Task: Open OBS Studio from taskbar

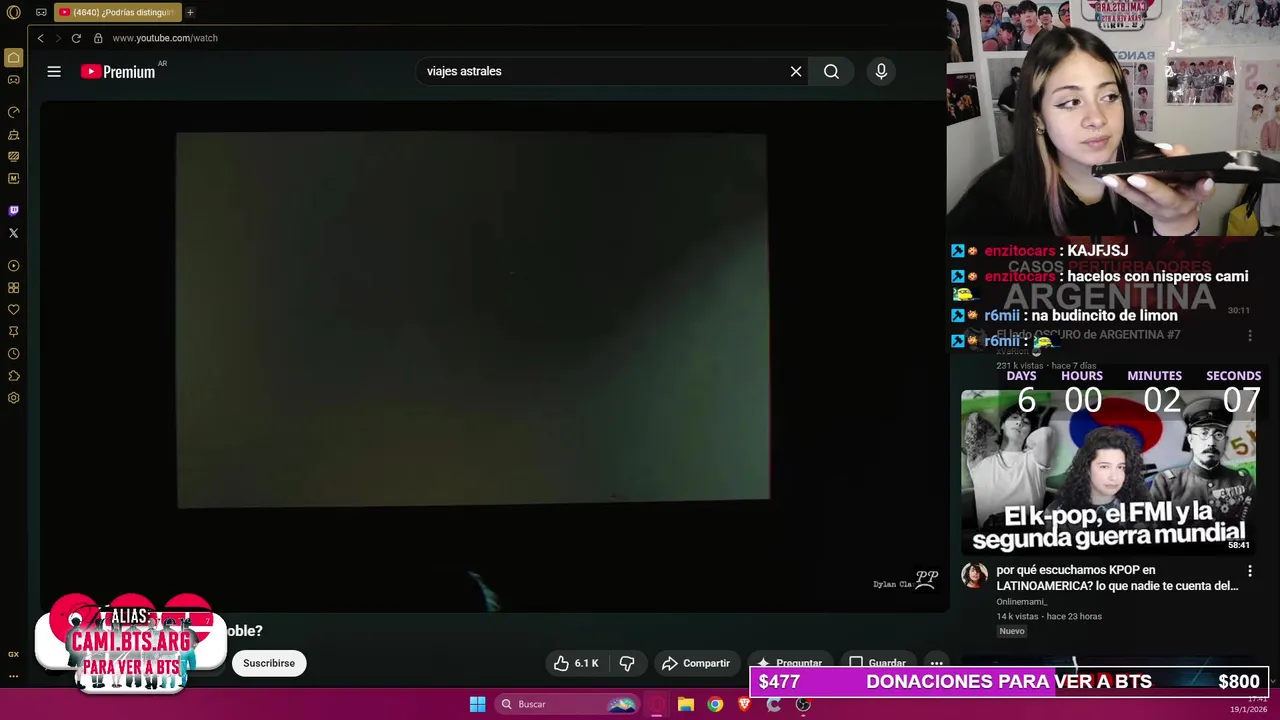Action: click(803, 704)
